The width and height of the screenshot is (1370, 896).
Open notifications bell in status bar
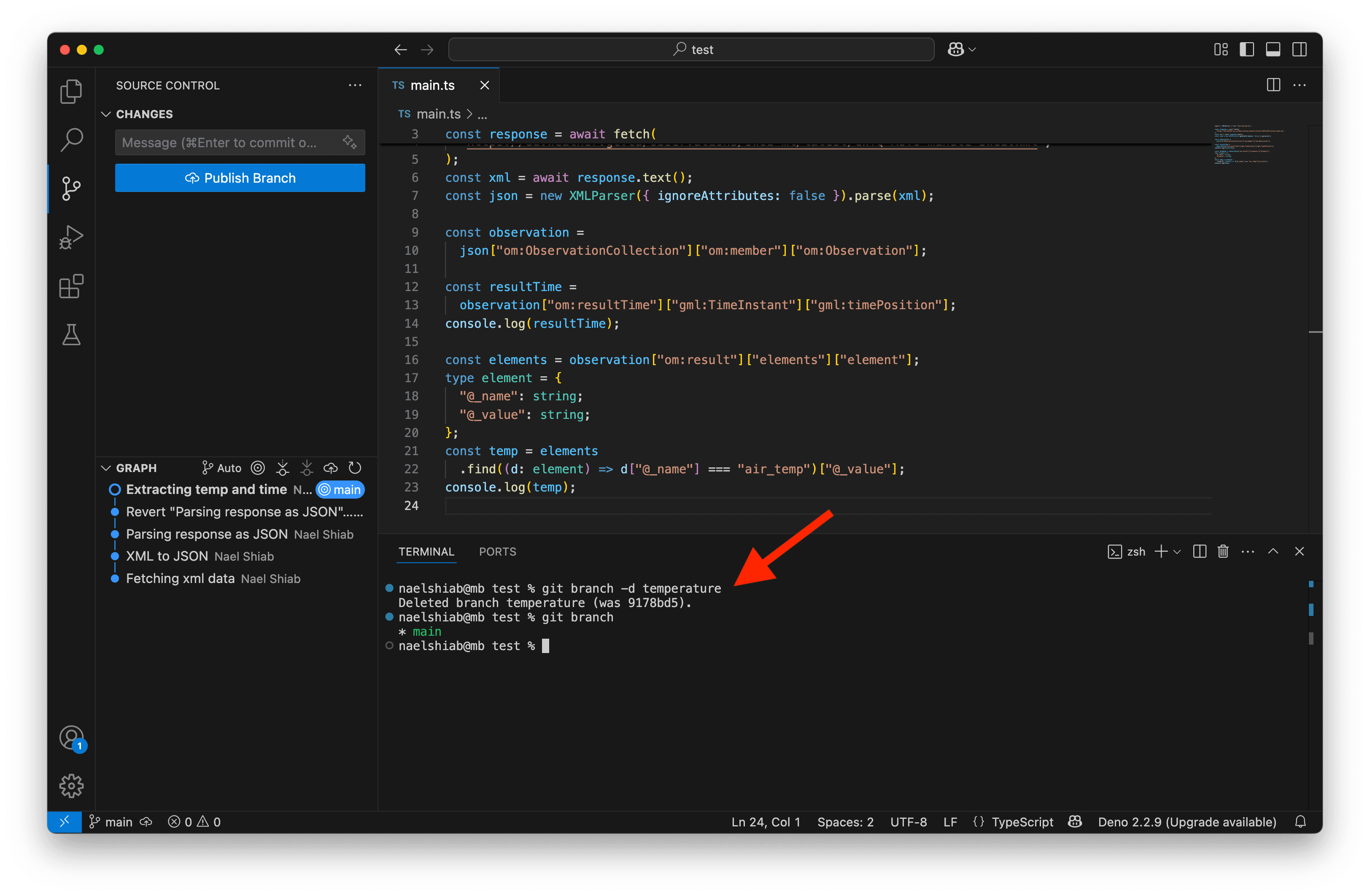click(x=1300, y=822)
